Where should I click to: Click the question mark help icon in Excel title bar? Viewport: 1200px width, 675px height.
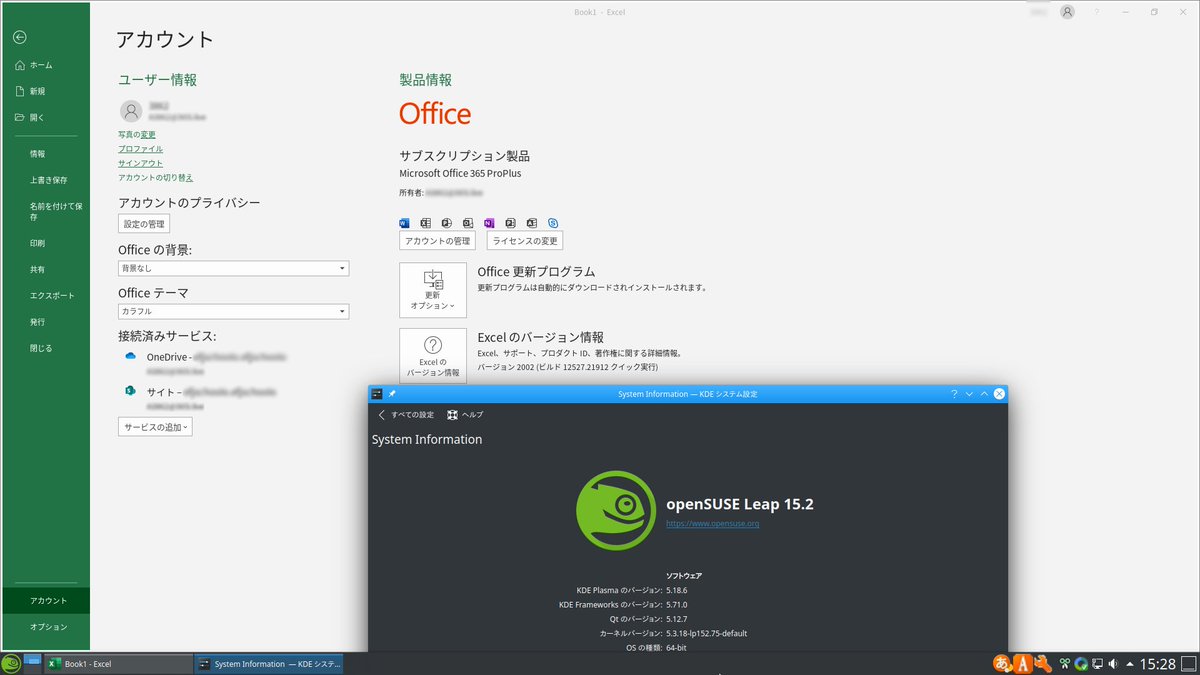1097,12
